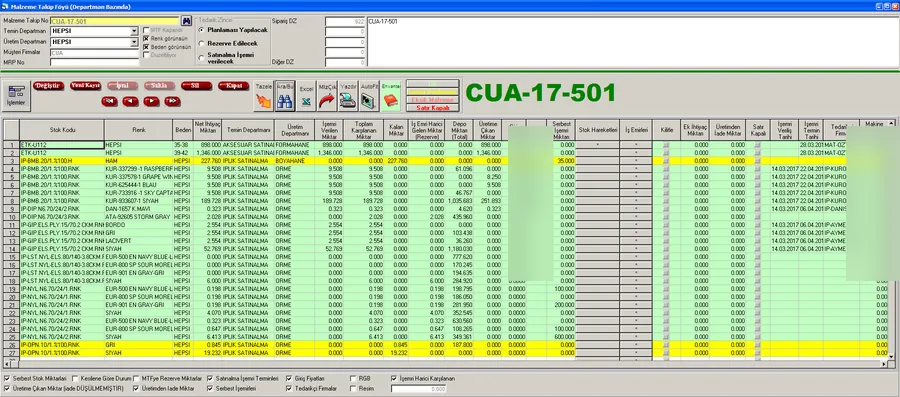Viewport: 900px width, 397px height.
Task: Click the MRP No input field
Action: [x=94, y=62]
